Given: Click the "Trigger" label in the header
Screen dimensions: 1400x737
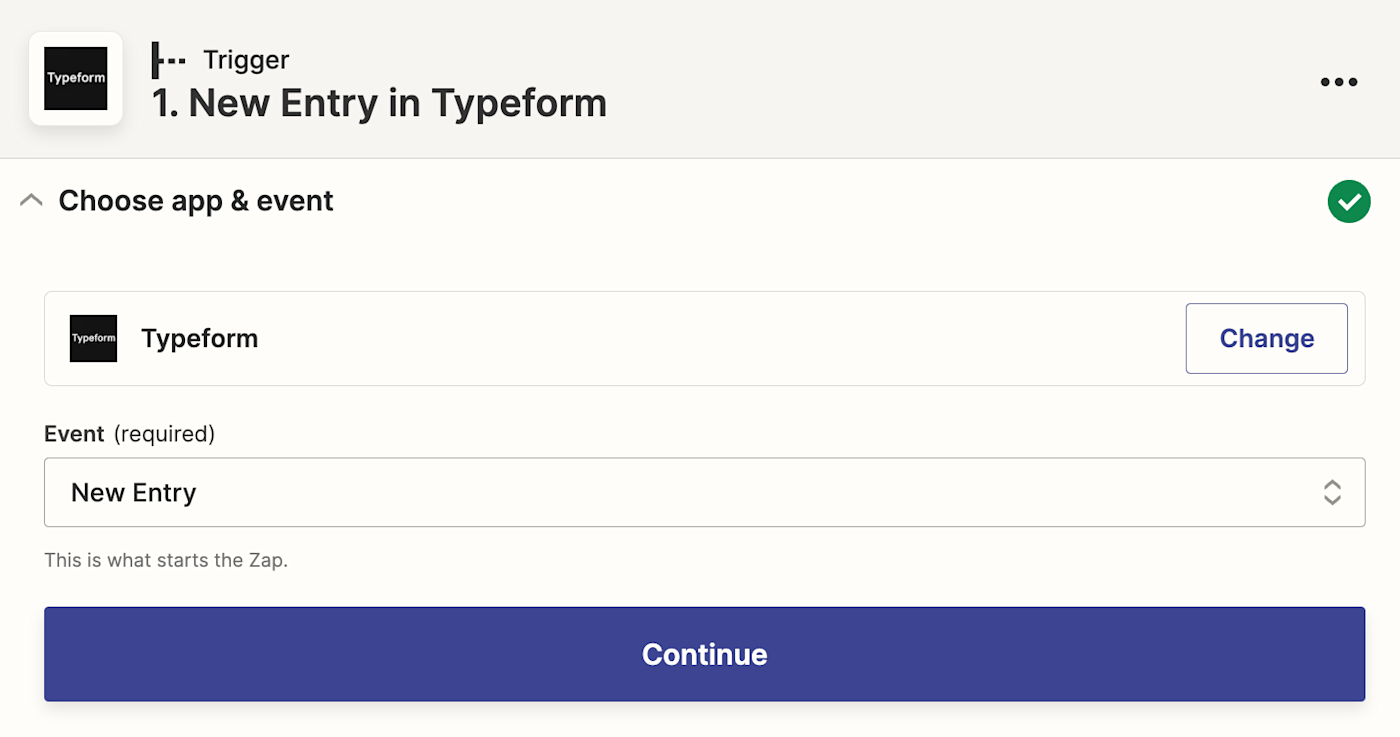Looking at the screenshot, I should [x=246, y=60].
